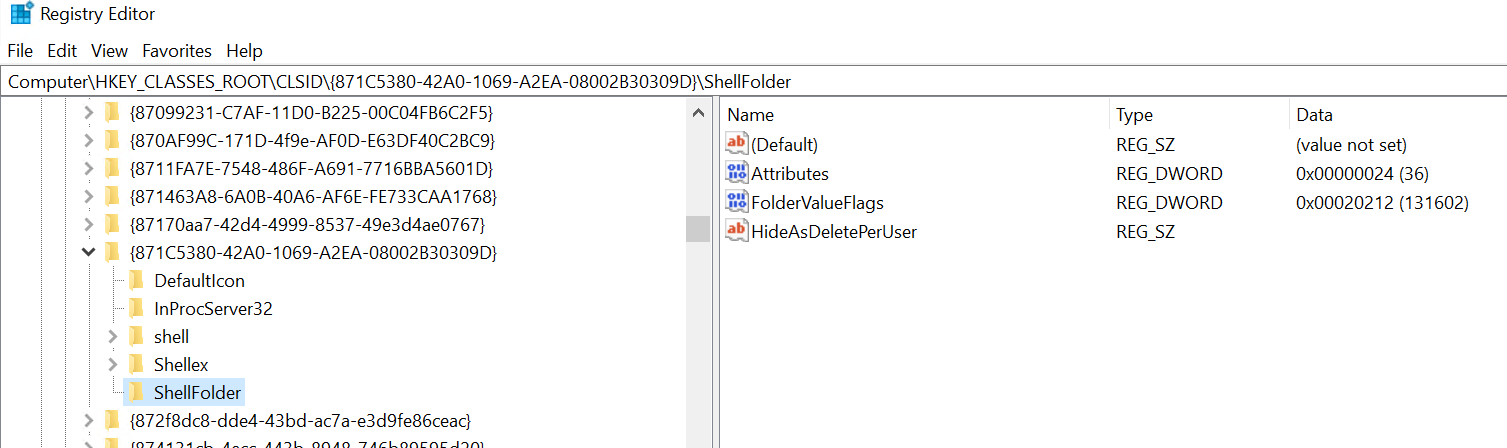
Task: Select the {872f8dc8-dde4-43bd-ac7a-e3d9fe86ceac} key
Action: click(x=300, y=420)
